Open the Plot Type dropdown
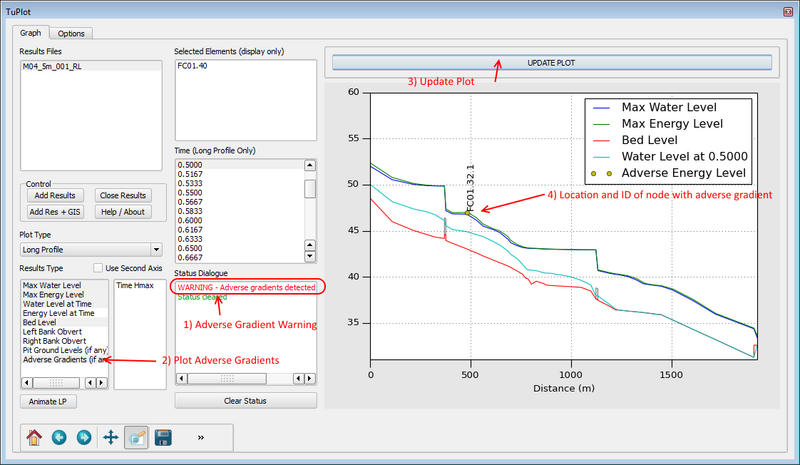The width and height of the screenshot is (800, 465). (90, 249)
